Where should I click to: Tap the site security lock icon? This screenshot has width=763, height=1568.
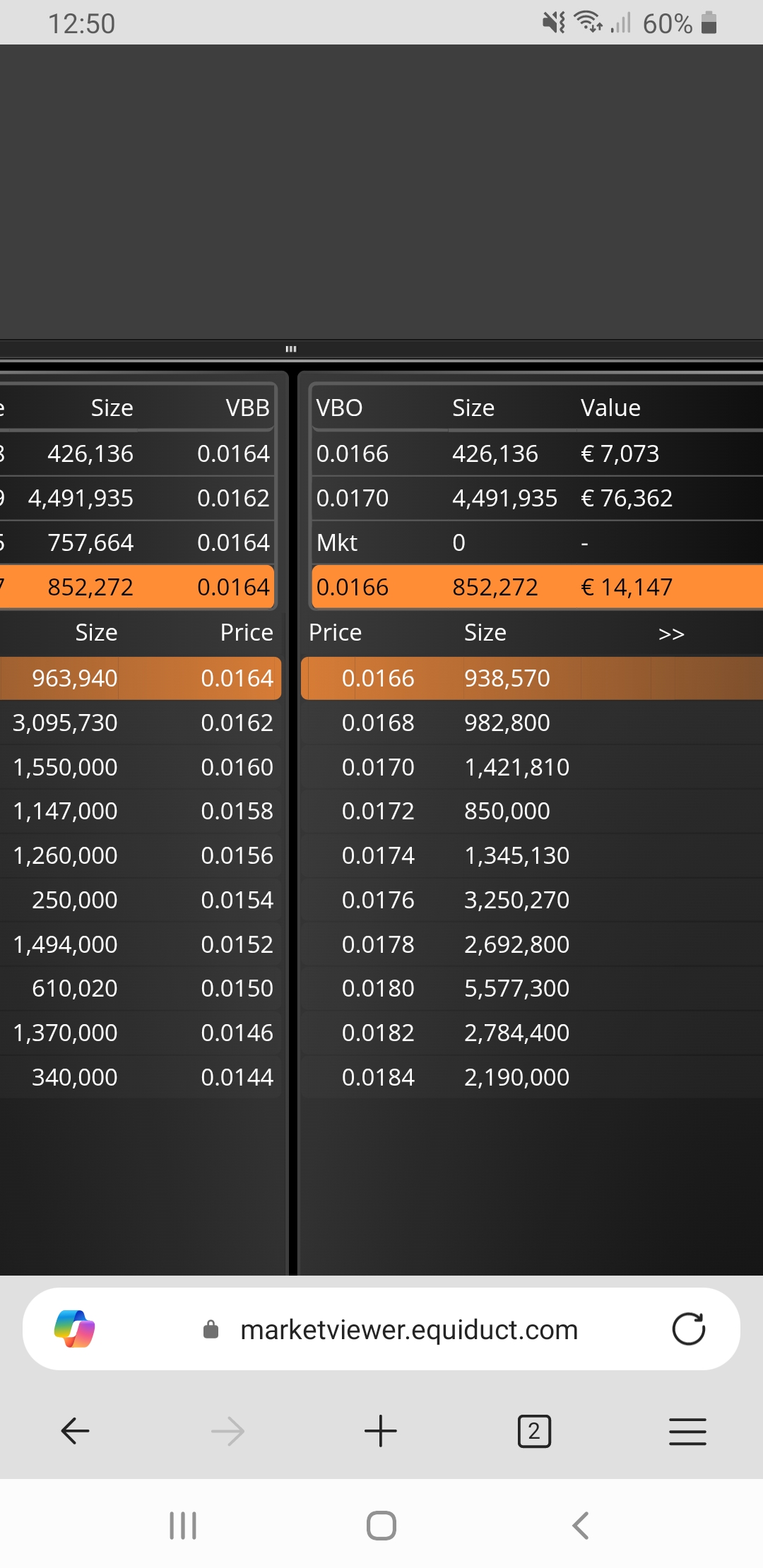point(211,1329)
